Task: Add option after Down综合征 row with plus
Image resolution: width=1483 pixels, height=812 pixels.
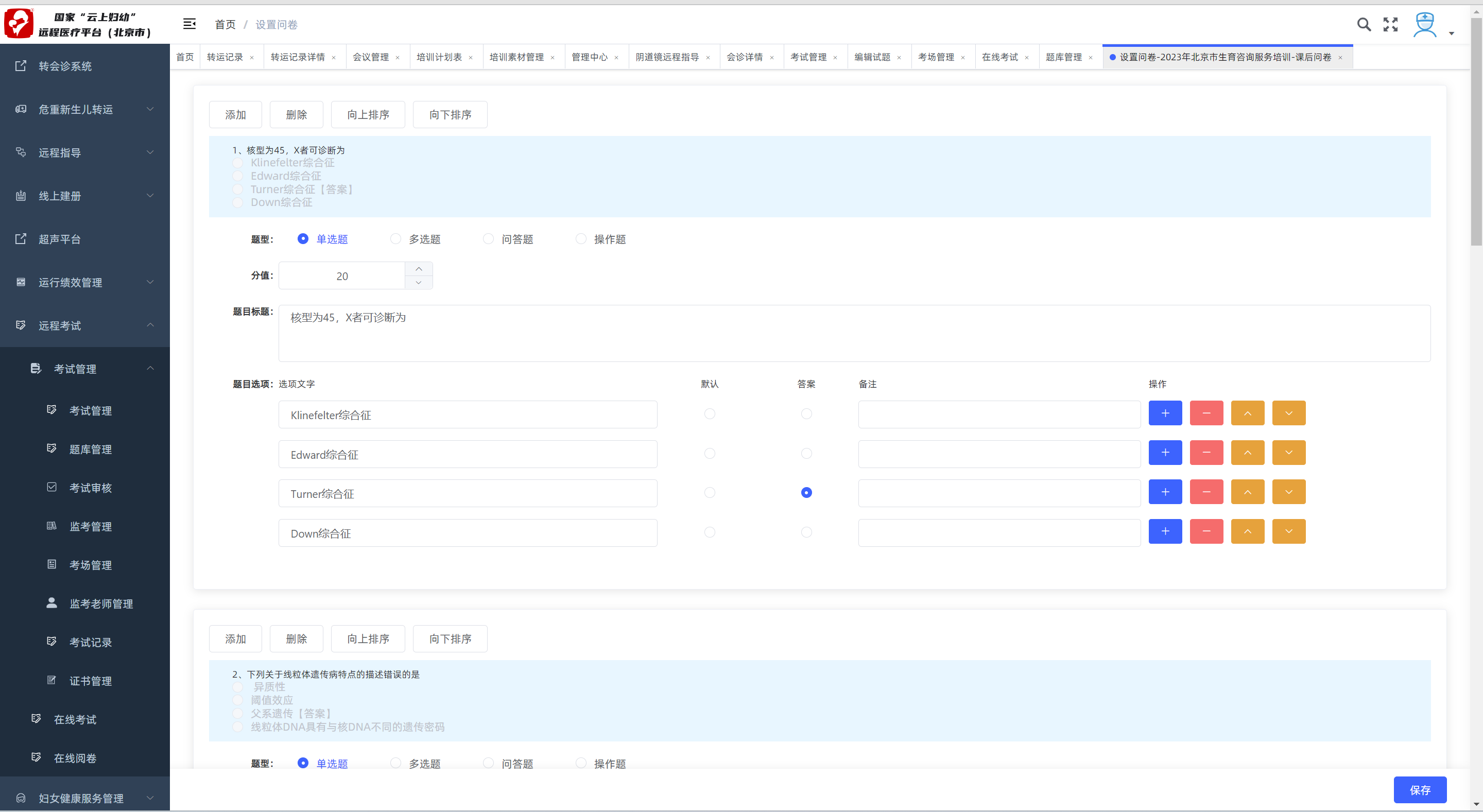Action: [x=1165, y=531]
